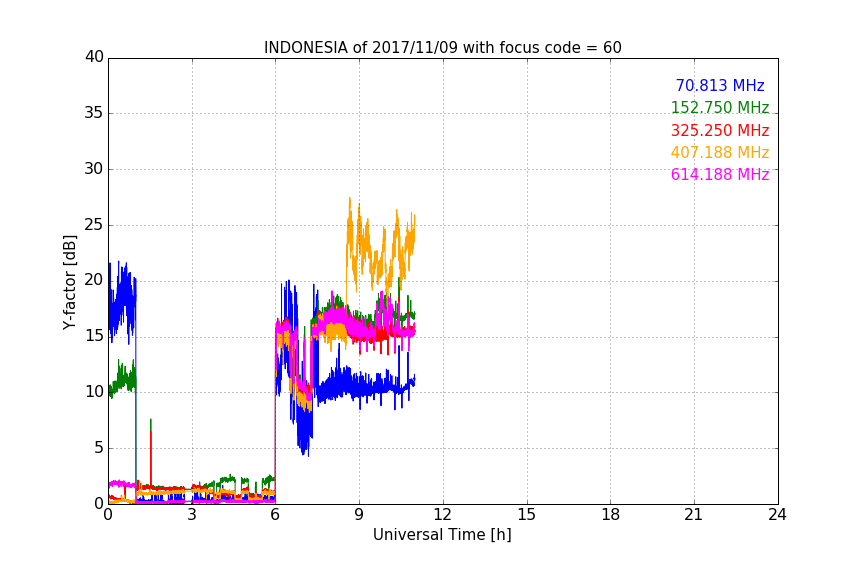Click the x-axis tick value 12
Image resolution: width=864 pixels, height=576 pixels.
click(x=442, y=515)
